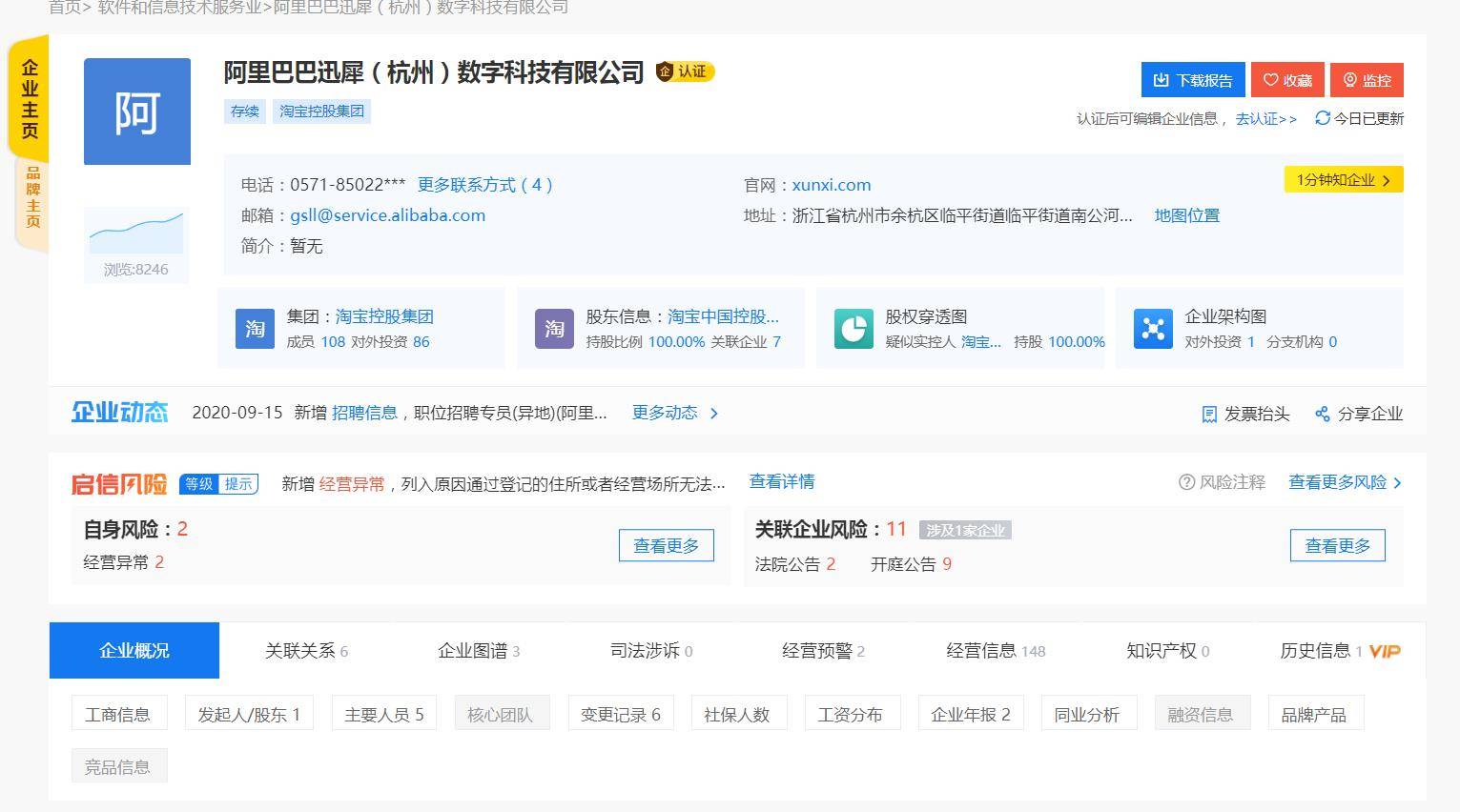
Task: Click the 分享企业 share button
Action: point(1359,414)
